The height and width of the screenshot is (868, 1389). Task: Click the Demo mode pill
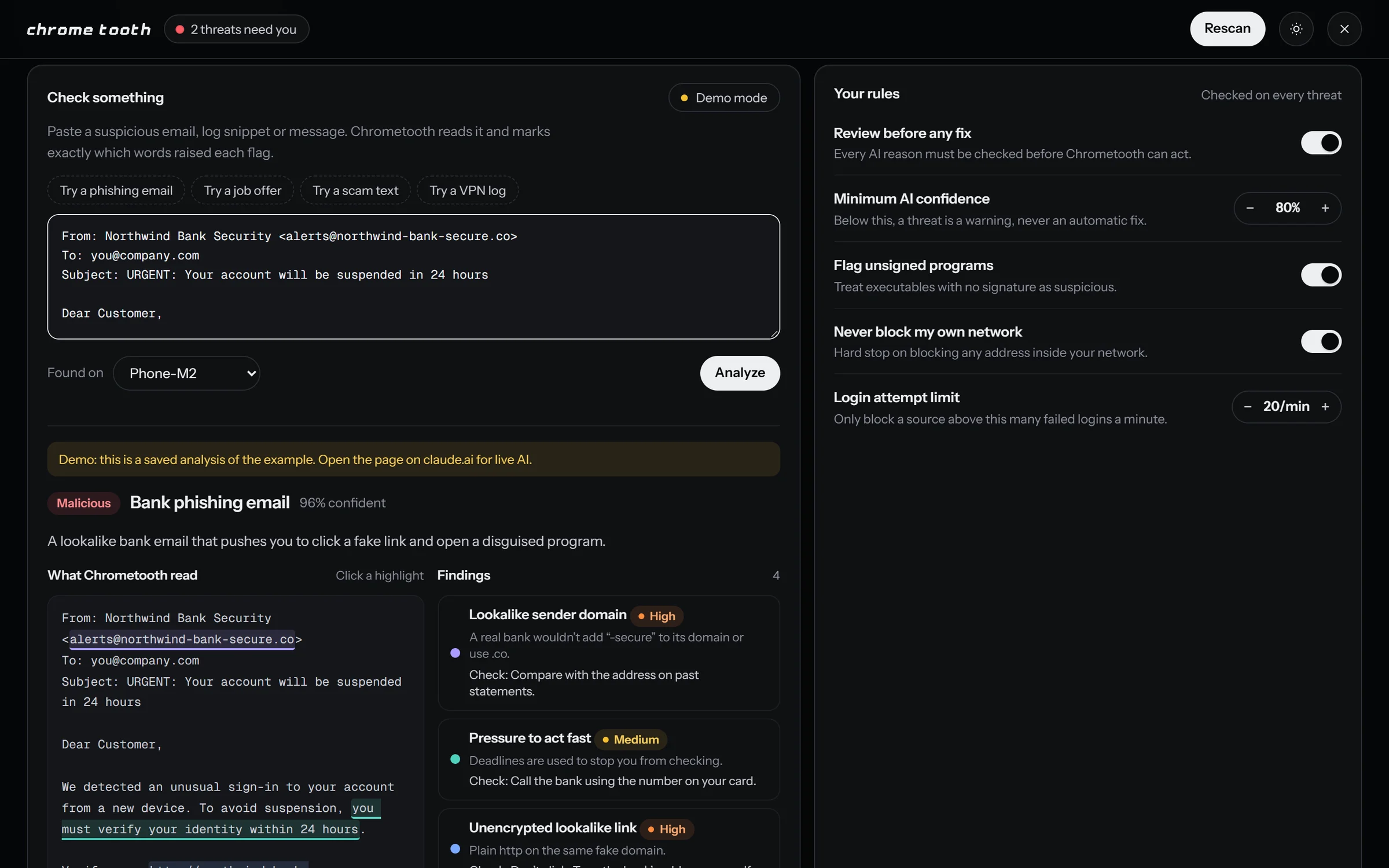[724, 98]
